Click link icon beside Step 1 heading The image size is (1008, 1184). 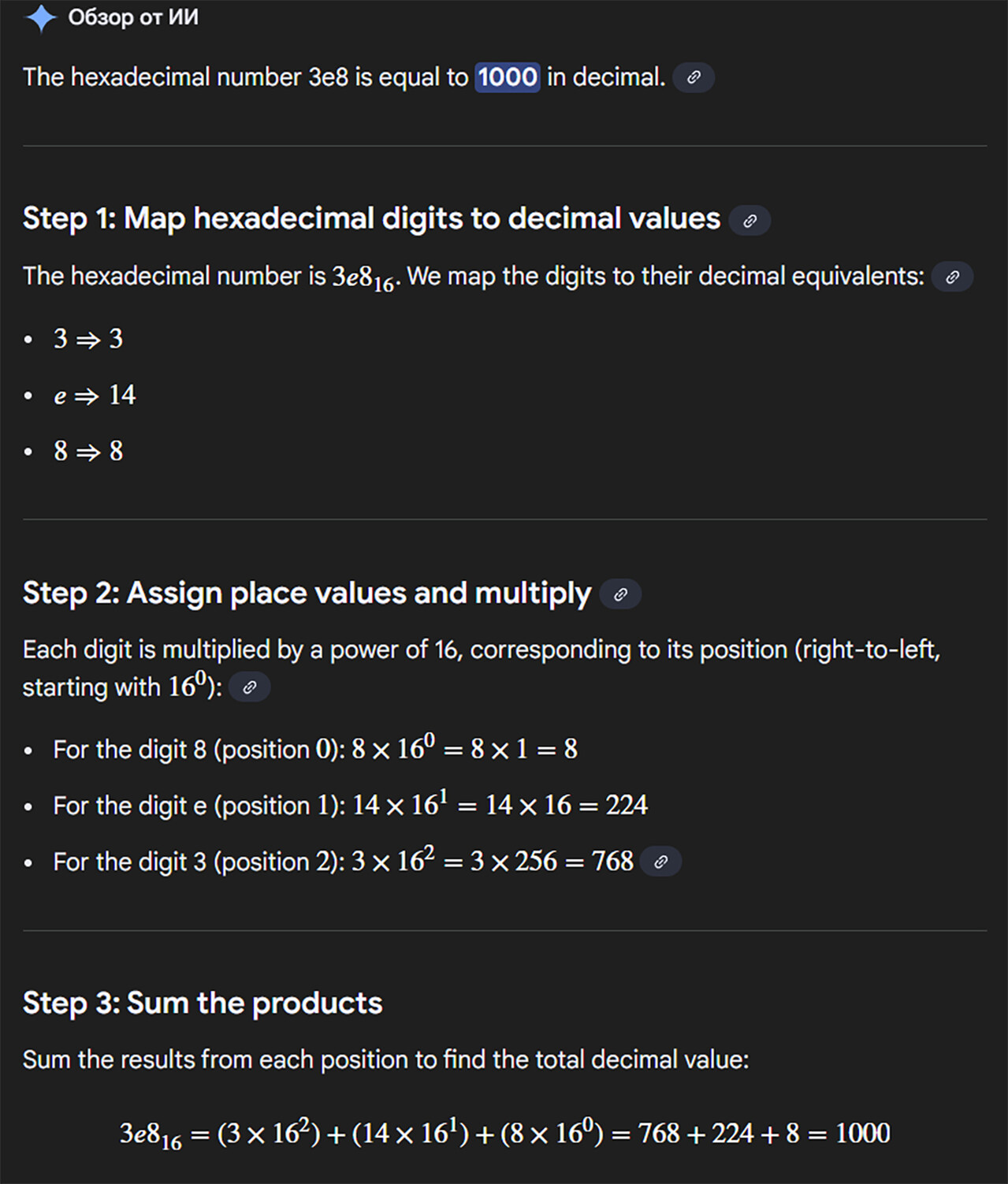point(749,221)
